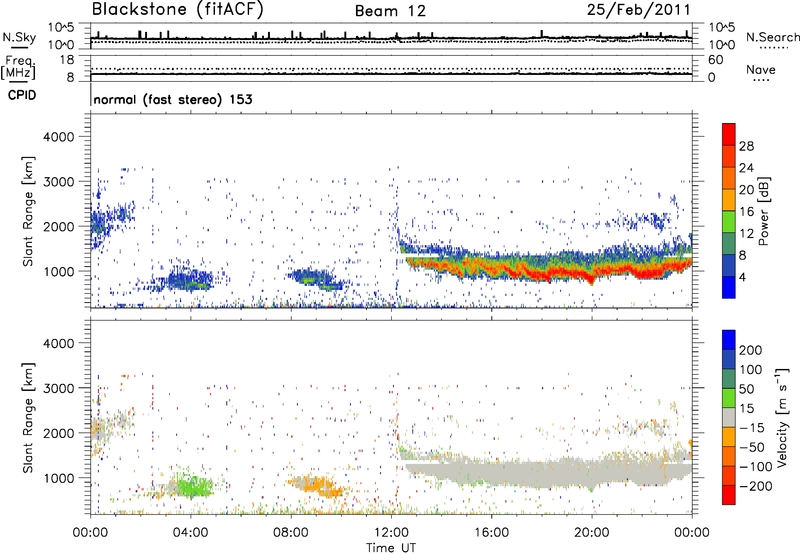Click the Slant Range label of velocity panel
Image resolution: width=800 pixels, height=554 pixels.
coord(28,417)
